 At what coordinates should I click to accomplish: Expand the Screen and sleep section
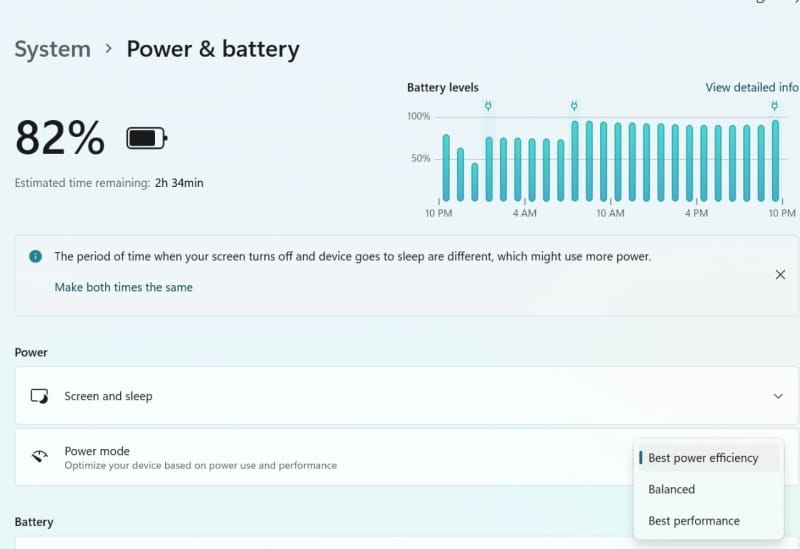[778, 396]
